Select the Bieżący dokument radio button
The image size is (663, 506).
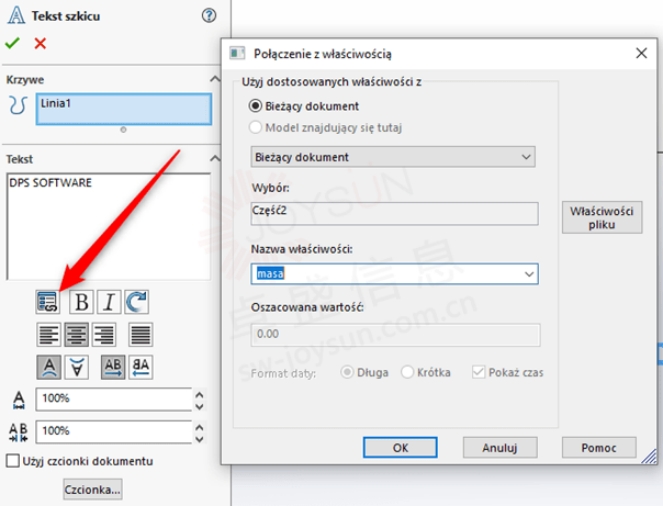coord(255,106)
